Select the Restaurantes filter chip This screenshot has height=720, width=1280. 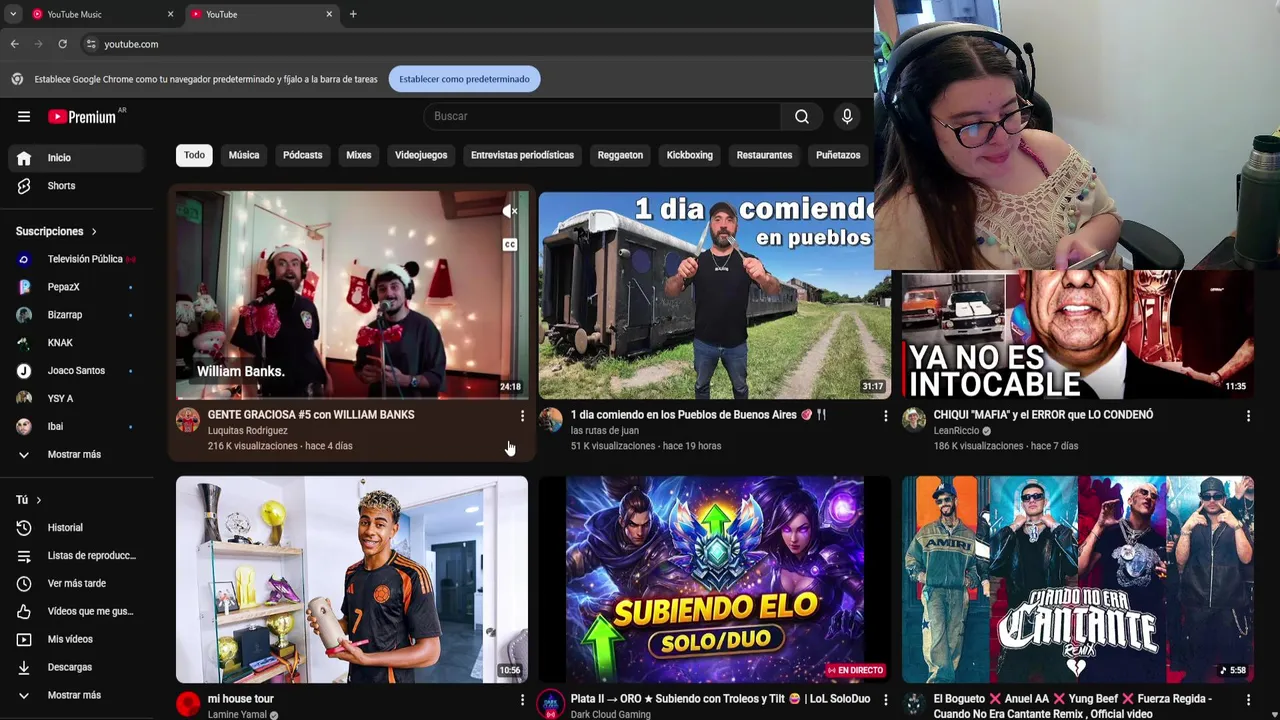[x=764, y=155]
